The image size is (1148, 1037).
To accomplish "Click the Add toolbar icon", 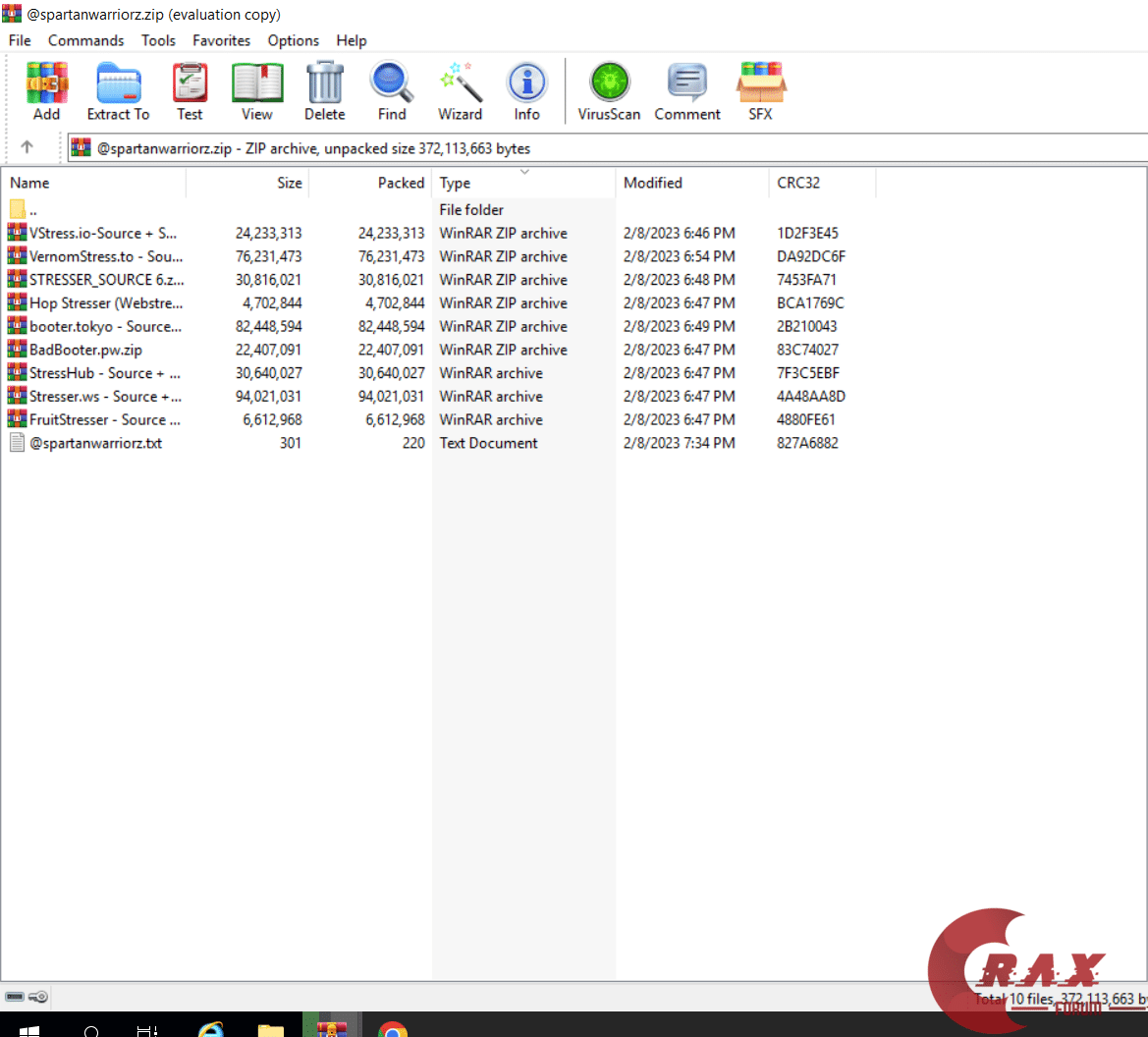I will [x=47, y=90].
